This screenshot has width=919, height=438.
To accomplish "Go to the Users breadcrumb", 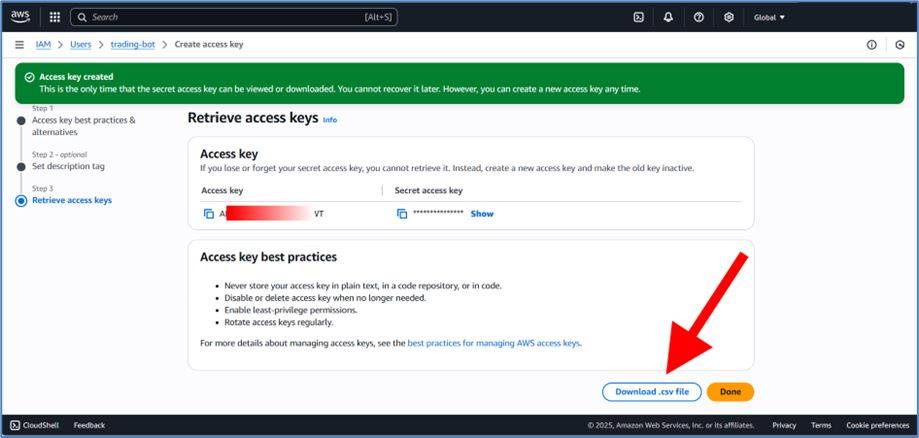I will 82,45.
